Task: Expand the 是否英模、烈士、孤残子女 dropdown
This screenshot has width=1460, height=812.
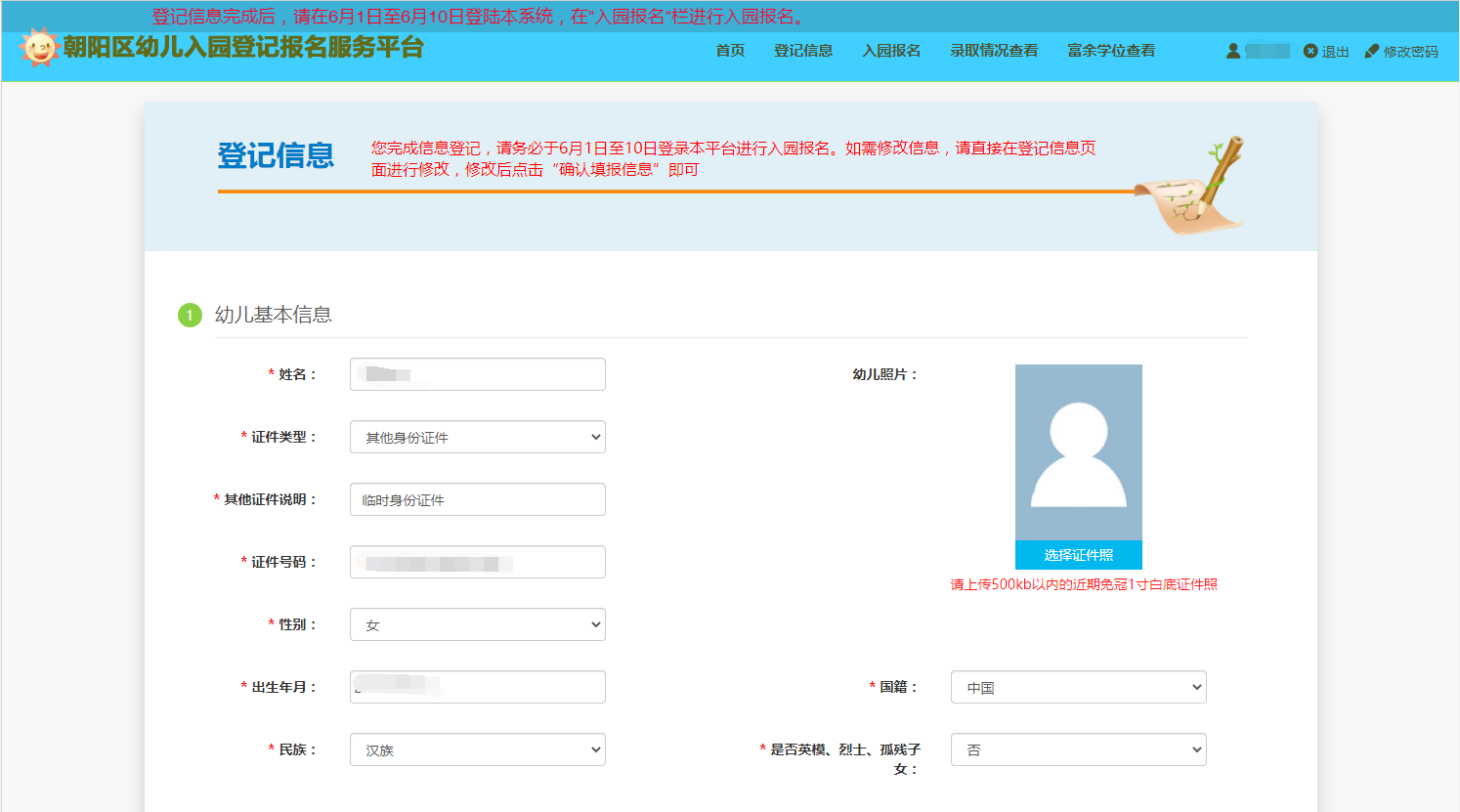Action: [x=1079, y=749]
